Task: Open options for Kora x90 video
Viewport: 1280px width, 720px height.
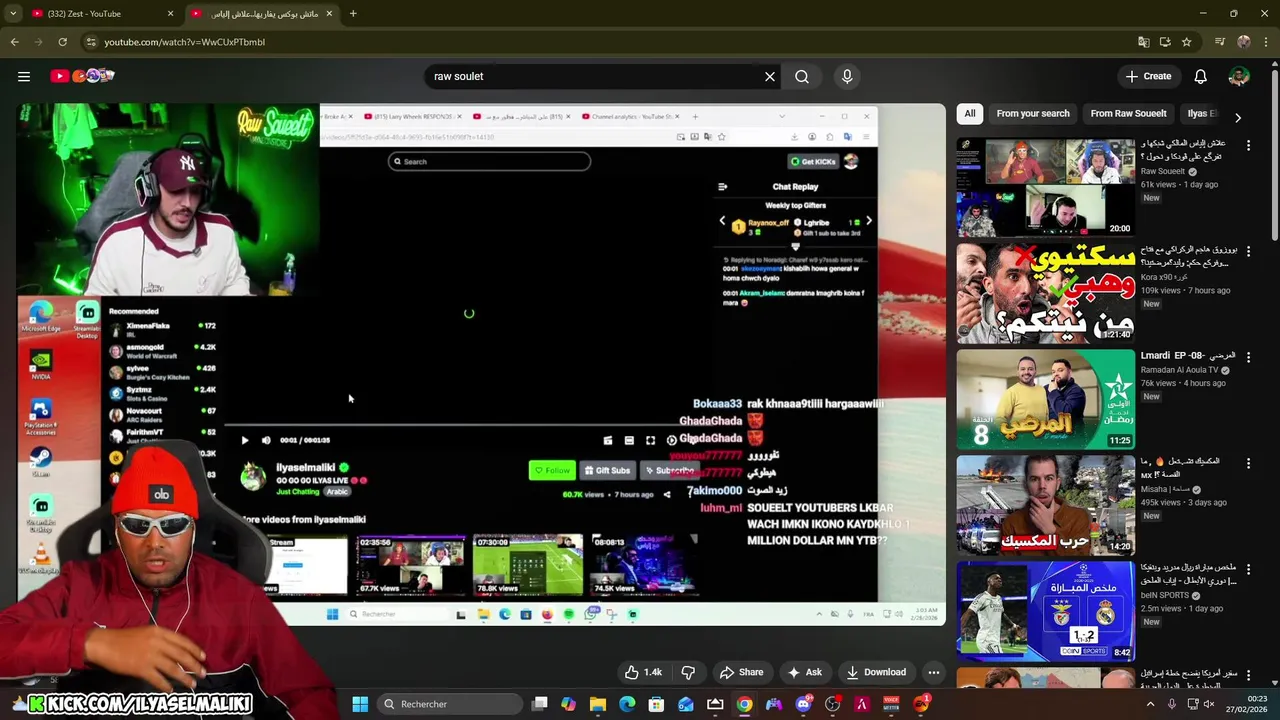Action: pos(1248,251)
